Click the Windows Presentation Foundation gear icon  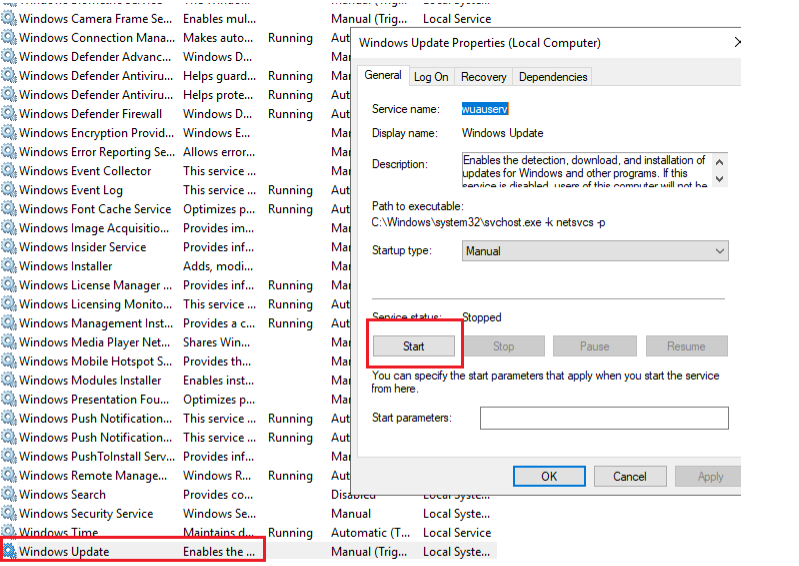pyautogui.click(x=9, y=399)
